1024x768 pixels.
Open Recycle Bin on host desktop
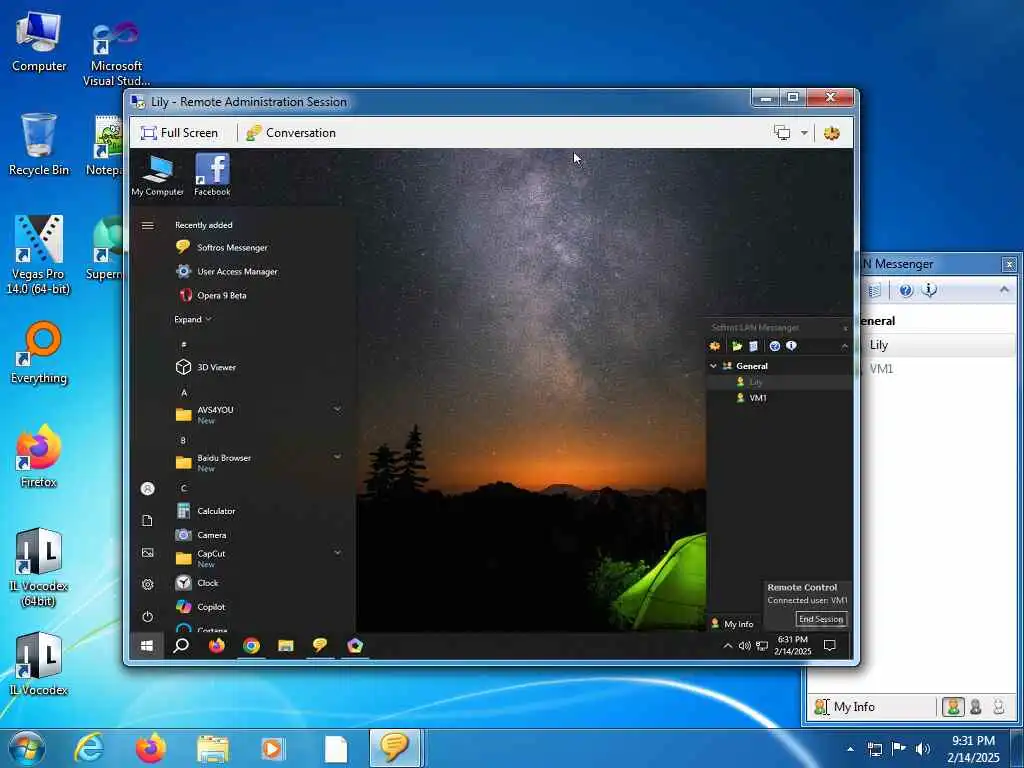[x=39, y=144]
